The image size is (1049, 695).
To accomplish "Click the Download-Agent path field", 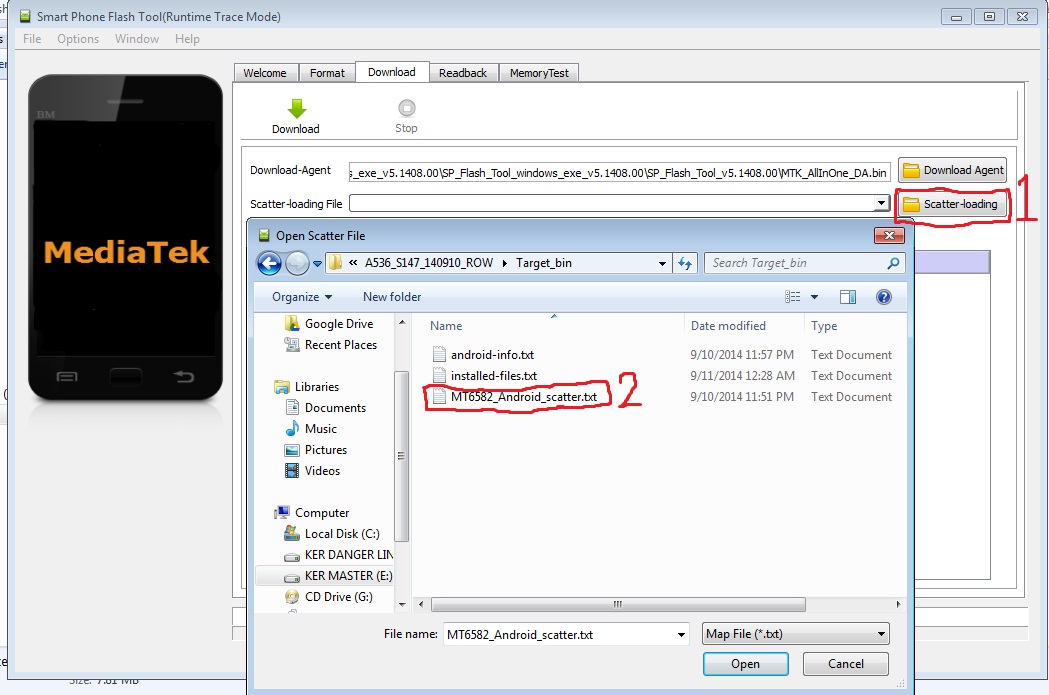I will coord(619,173).
